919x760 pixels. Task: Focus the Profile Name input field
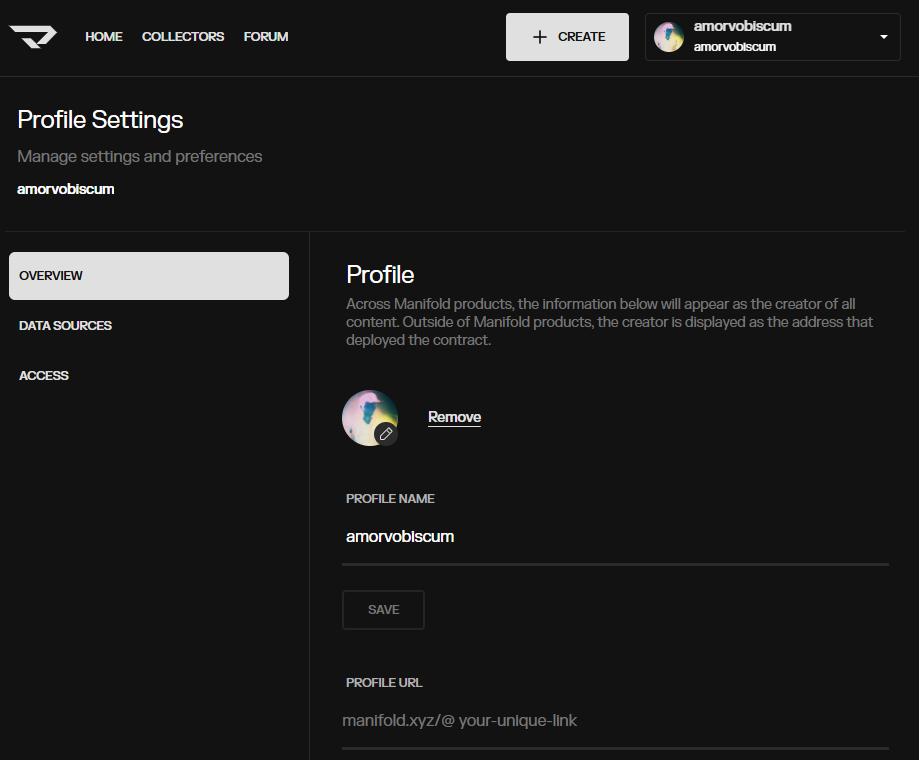(x=614, y=537)
